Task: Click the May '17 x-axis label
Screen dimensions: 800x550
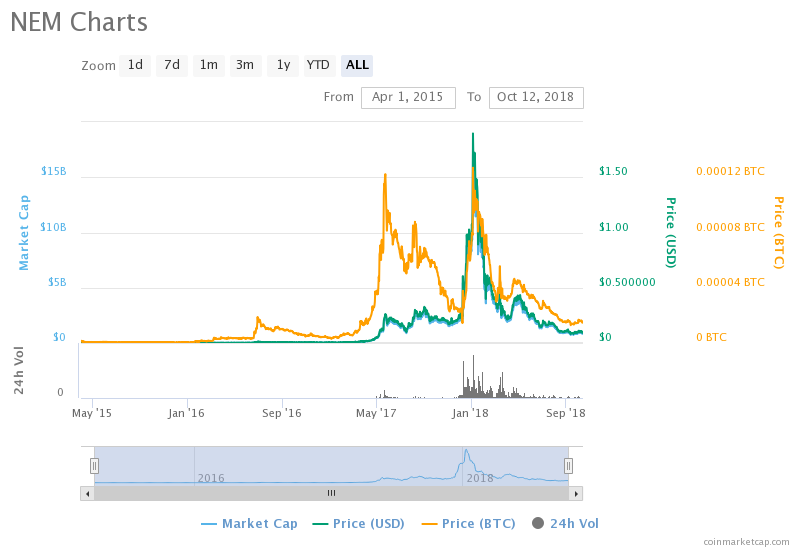Action: 376,413
